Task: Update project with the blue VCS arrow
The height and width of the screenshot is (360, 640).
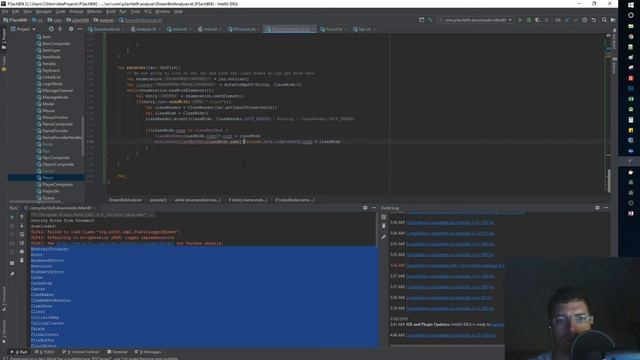Action: pyautogui.click(x=567, y=20)
